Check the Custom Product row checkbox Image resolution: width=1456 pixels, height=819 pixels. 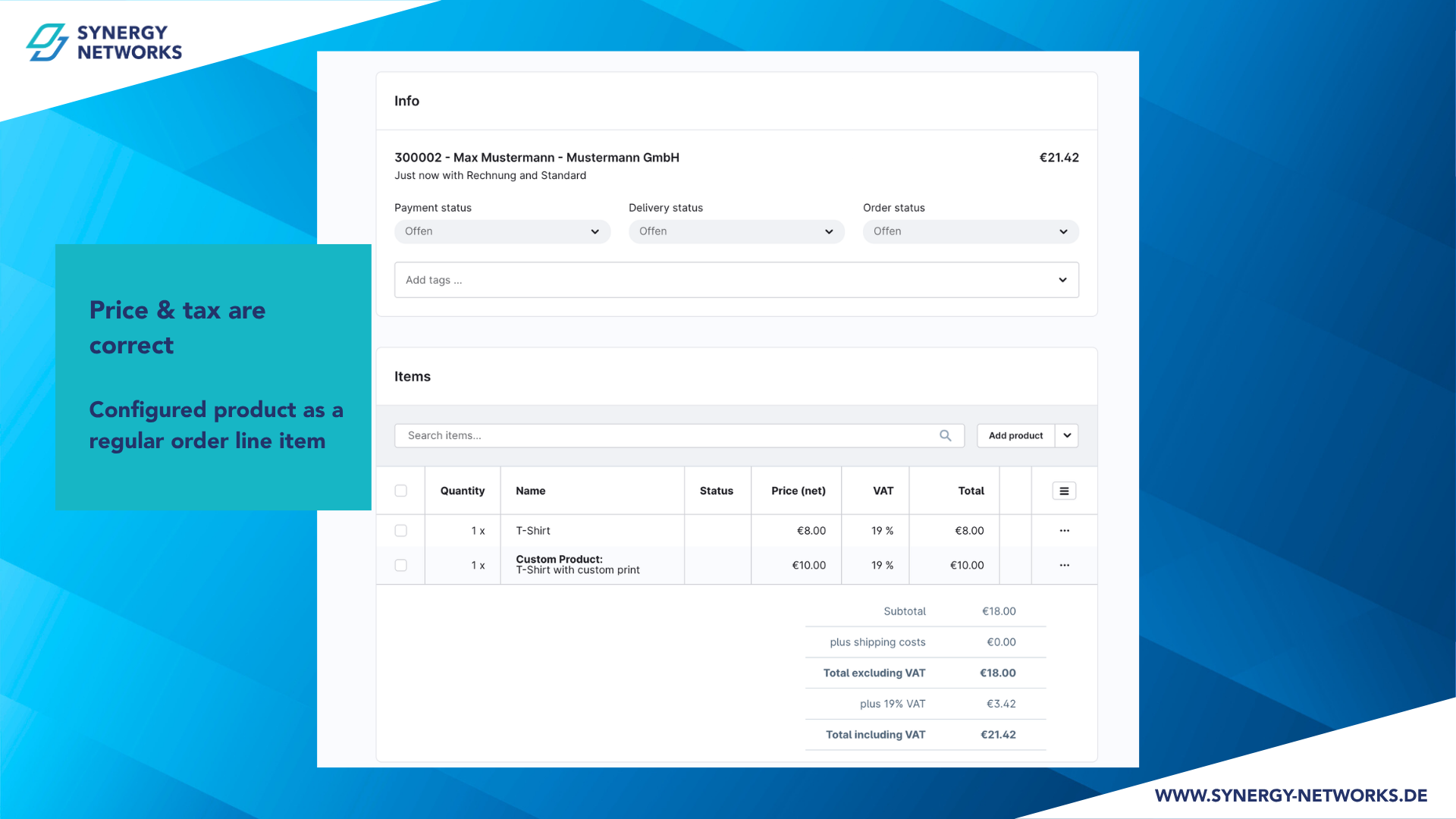pos(401,565)
